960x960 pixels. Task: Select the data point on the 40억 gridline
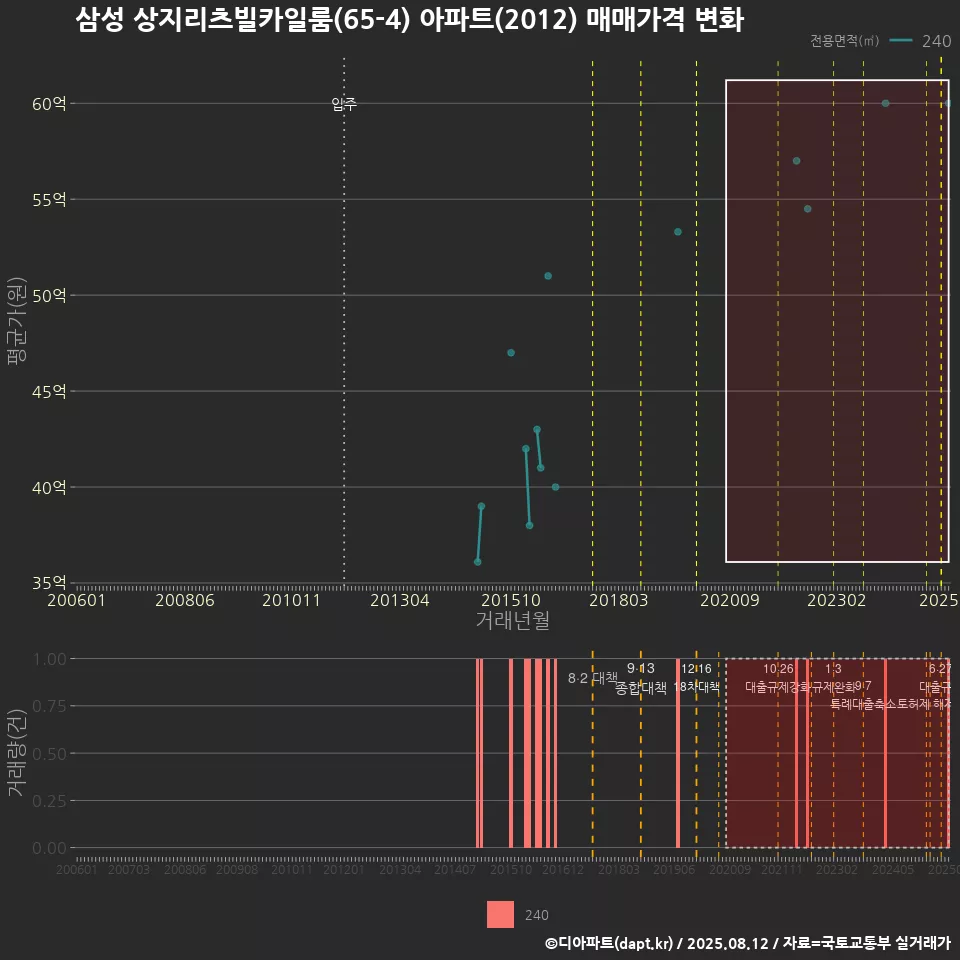tap(555, 487)
